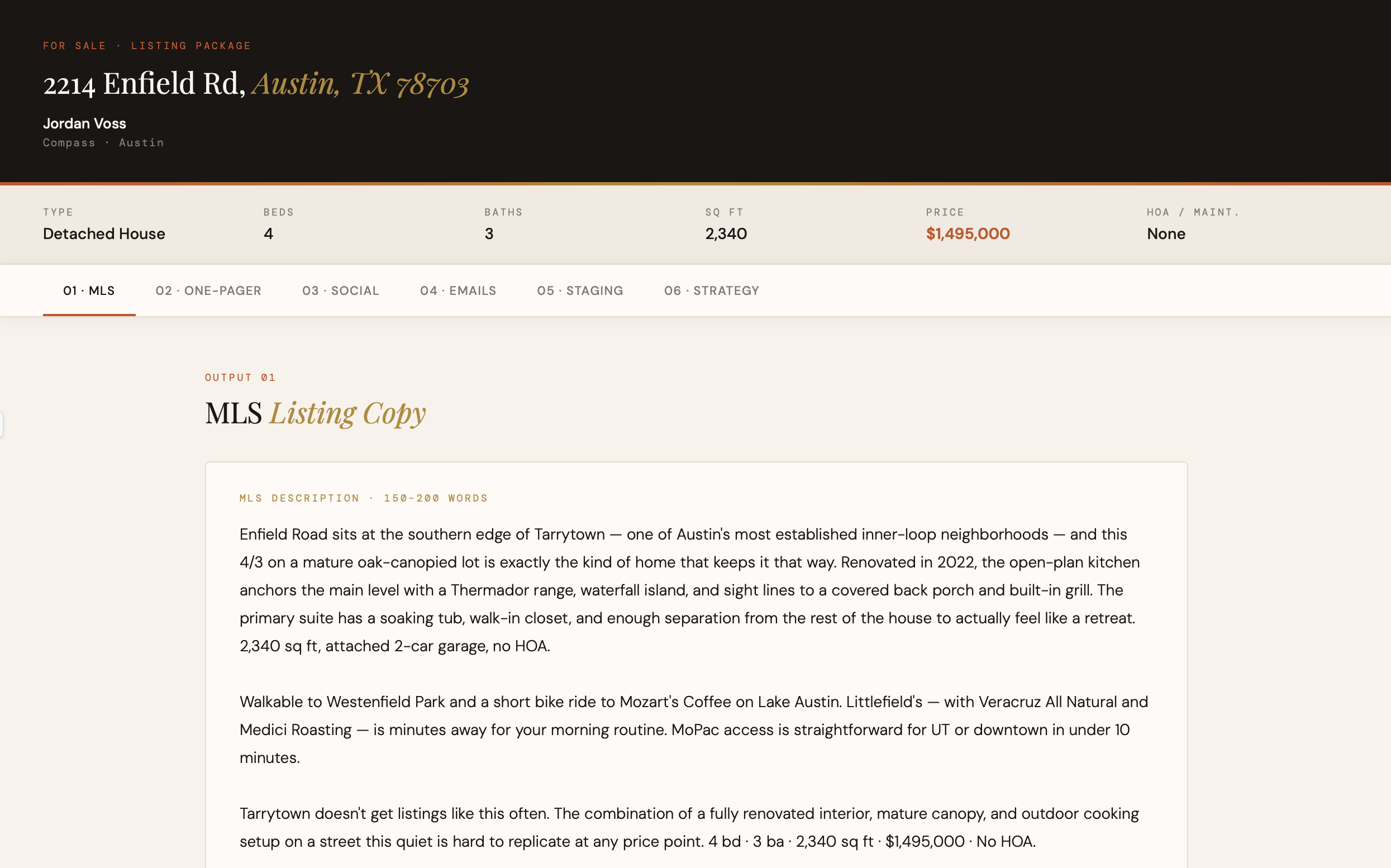The width and height of the screenshot is (1391, 868).
Task: Click the BATHS column label
Action: coord(503,212)
